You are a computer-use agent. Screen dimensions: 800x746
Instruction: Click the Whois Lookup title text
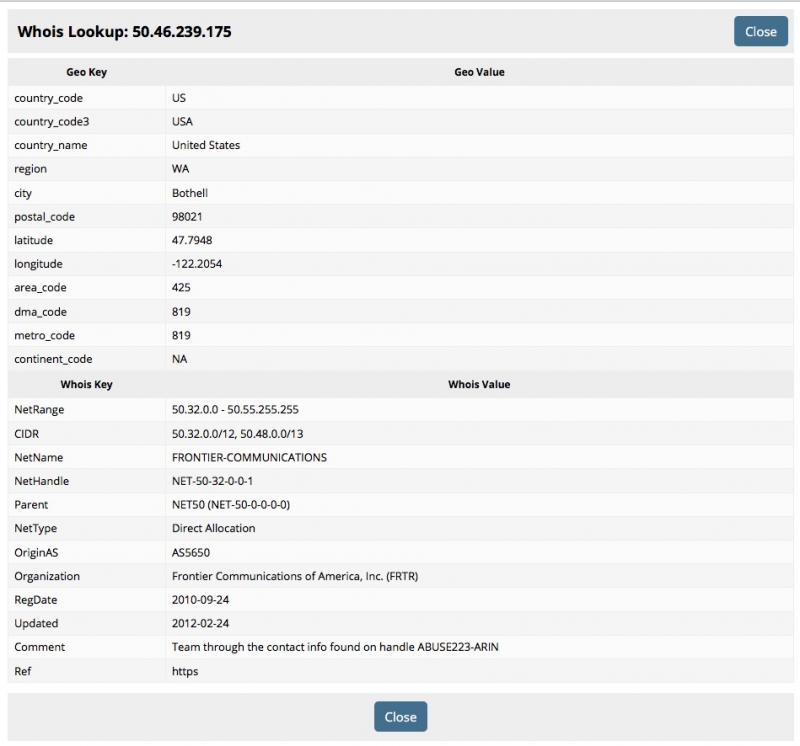(125, 32)
